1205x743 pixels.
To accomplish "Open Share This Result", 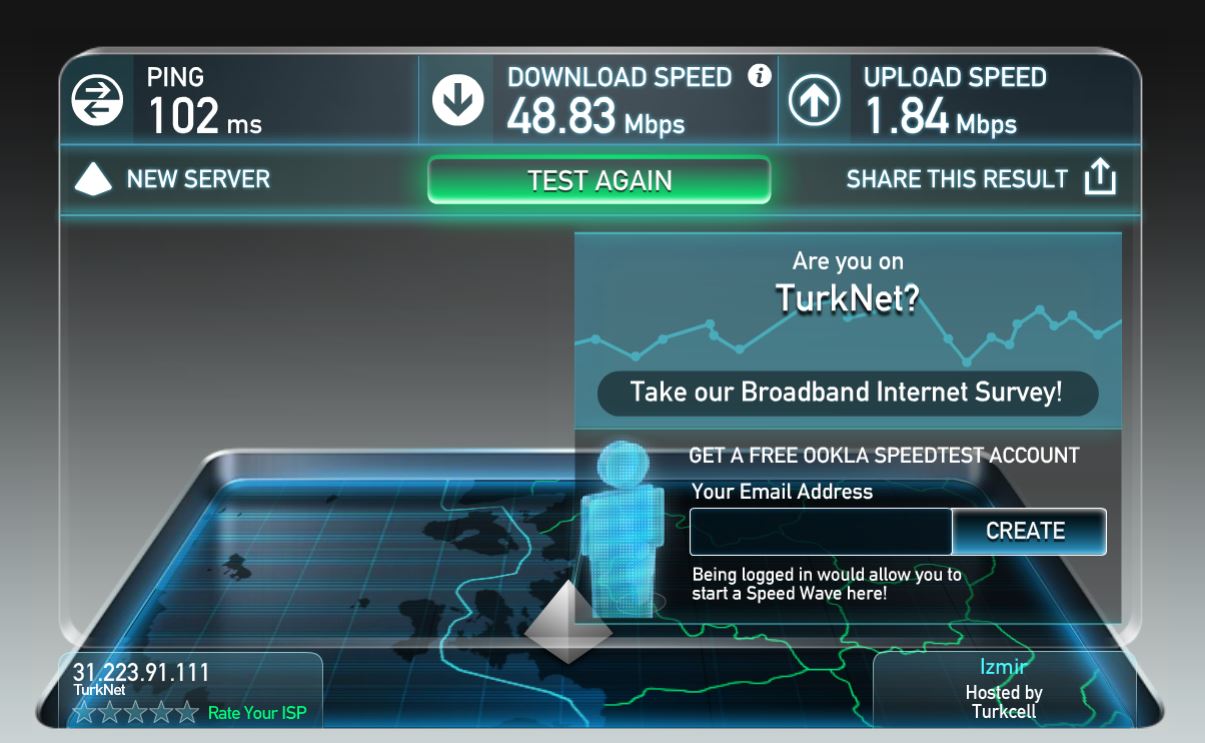I will [x=957, y=179].
